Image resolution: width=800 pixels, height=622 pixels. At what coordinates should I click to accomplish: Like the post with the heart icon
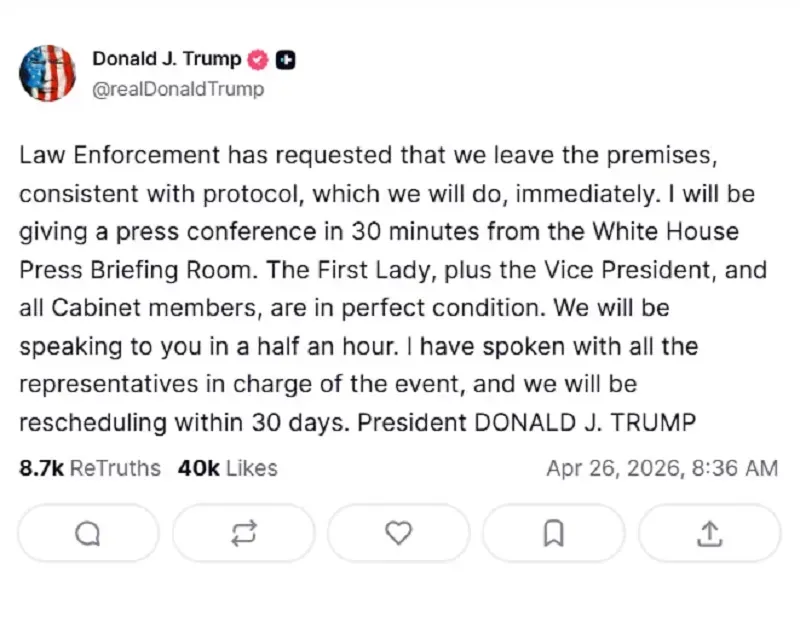398,533
